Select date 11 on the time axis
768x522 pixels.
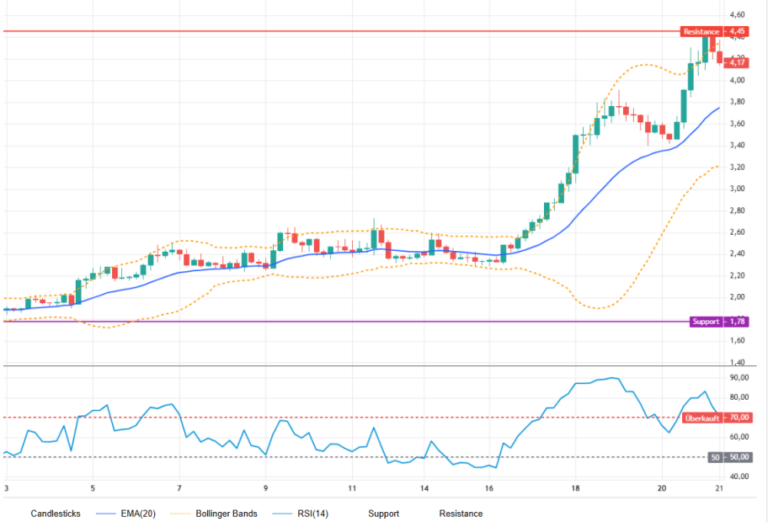coord(352,488)
